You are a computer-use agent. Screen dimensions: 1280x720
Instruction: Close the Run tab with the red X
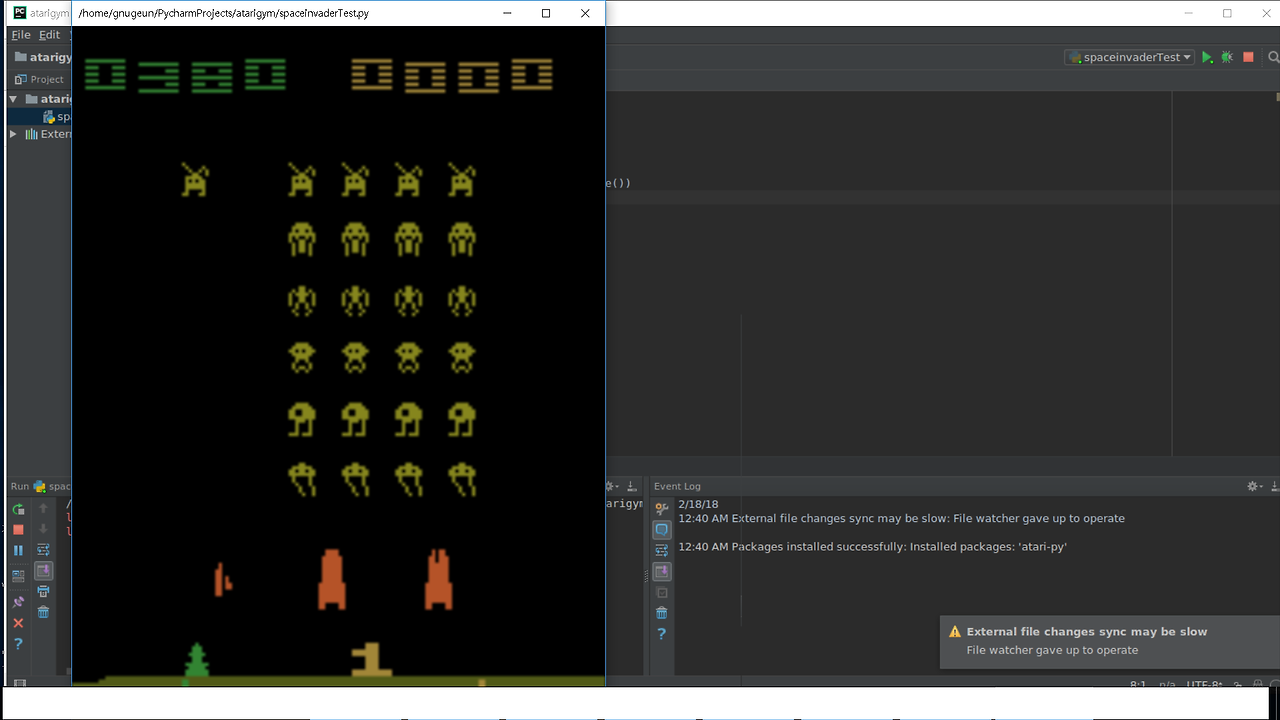pos(18,623)
